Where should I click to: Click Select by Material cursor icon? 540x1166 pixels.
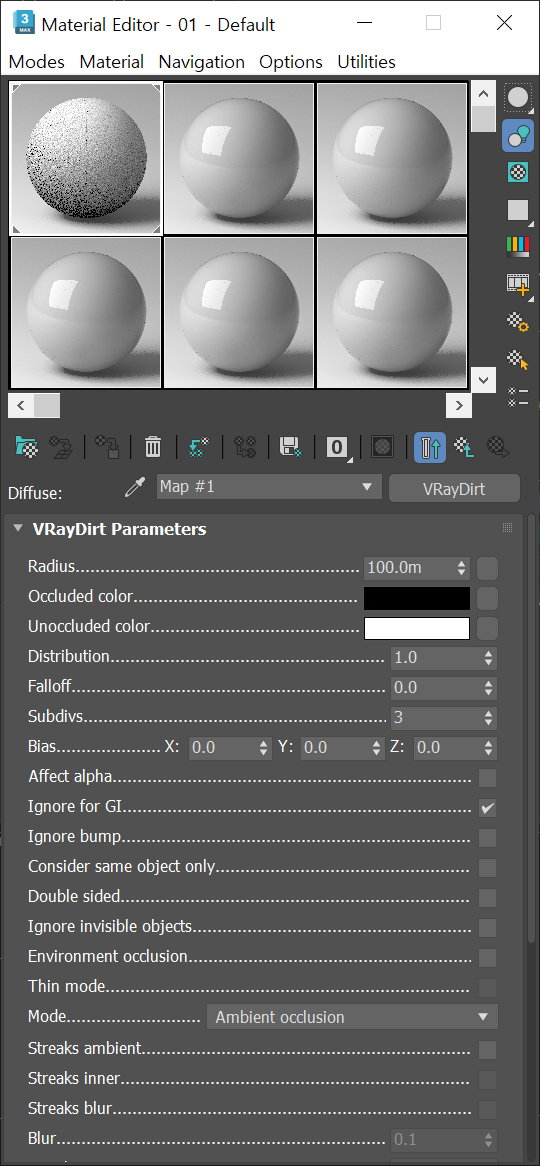pos(518,360)
